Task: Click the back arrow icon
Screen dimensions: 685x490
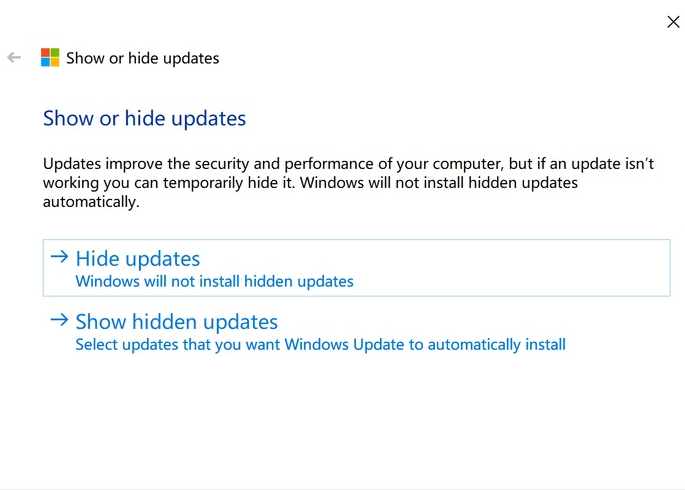Action: point(14,58)
